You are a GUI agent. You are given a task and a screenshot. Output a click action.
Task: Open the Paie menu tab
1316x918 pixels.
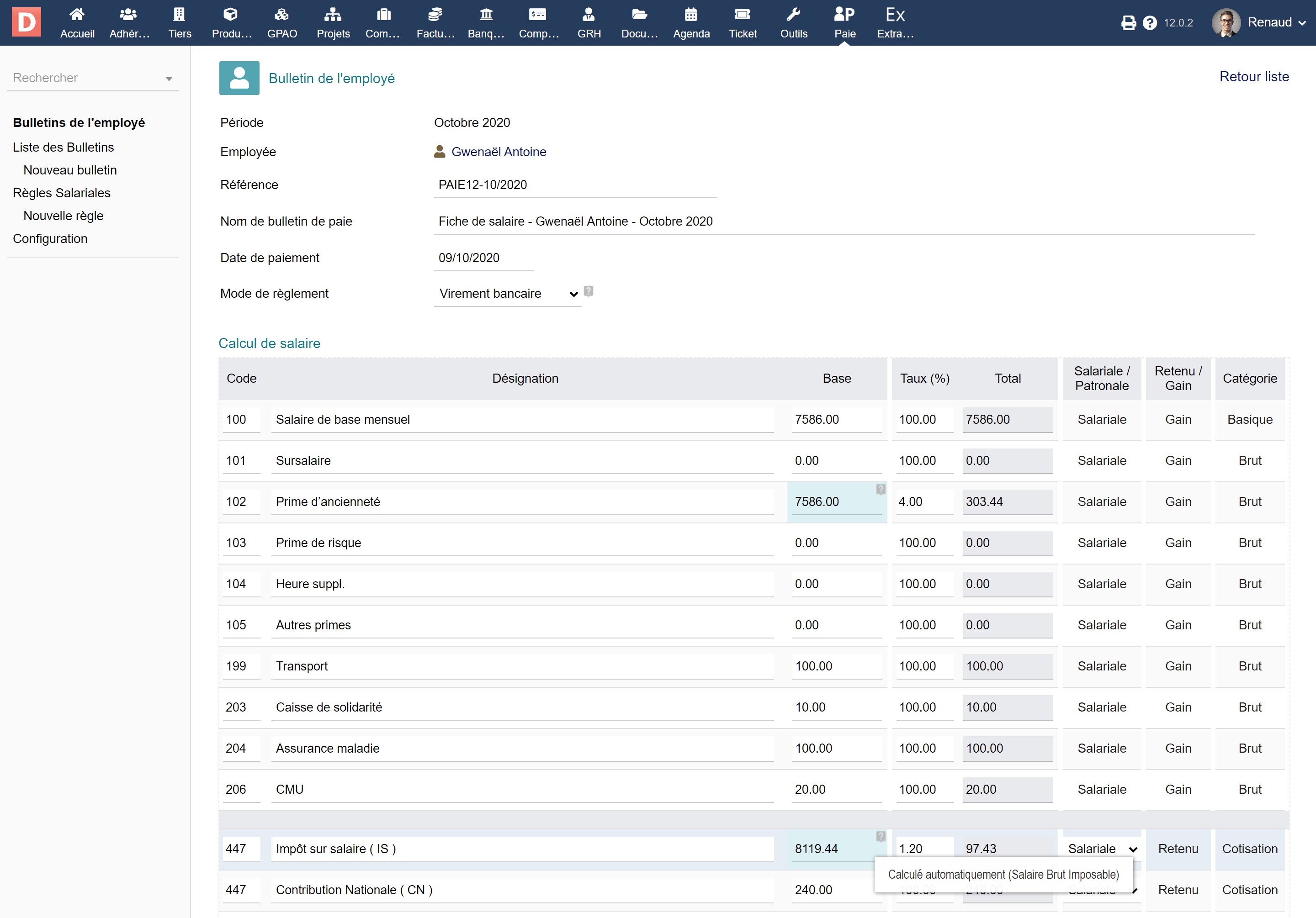[x=844, y=22]
